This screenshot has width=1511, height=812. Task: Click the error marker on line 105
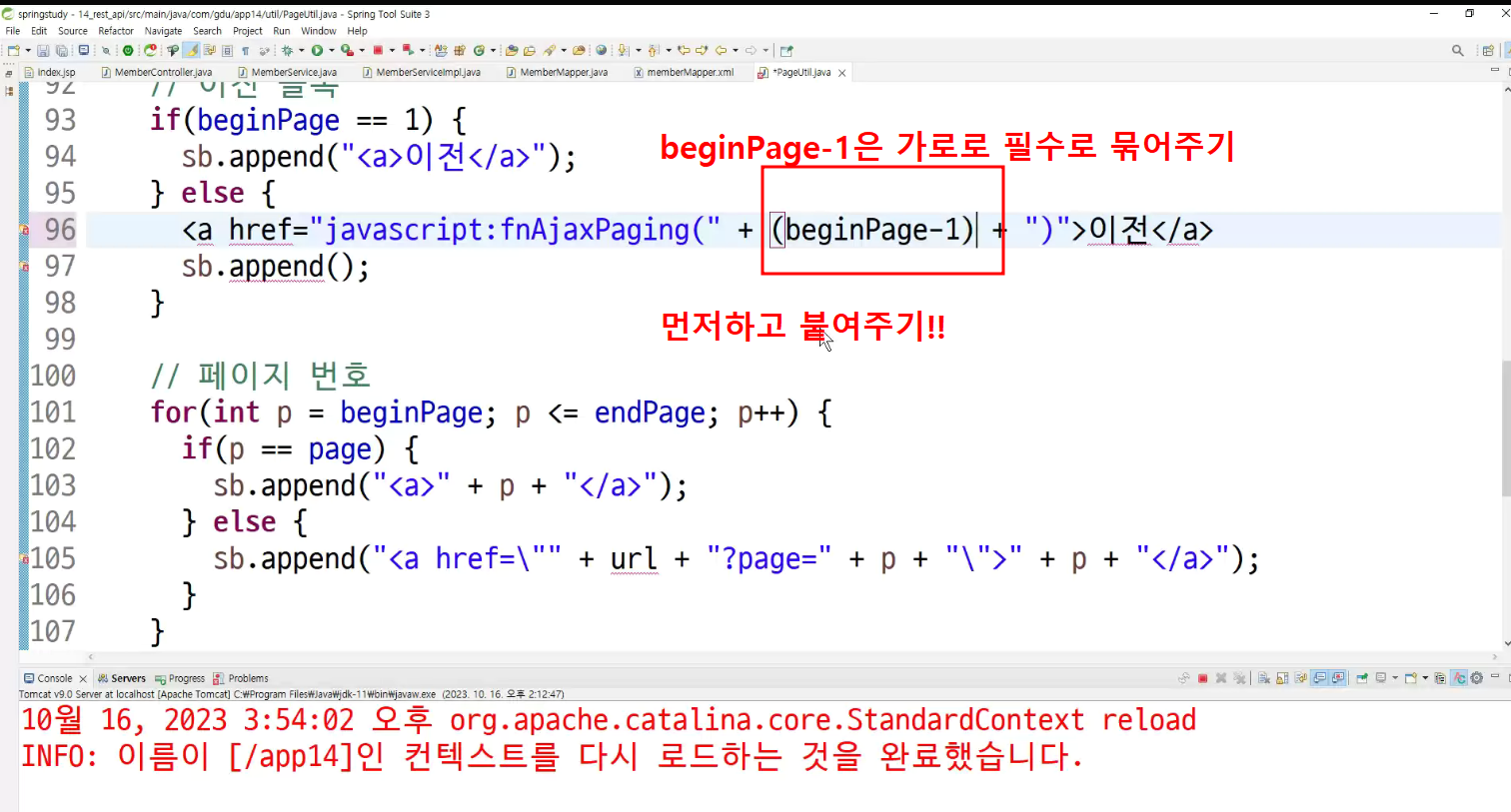(x=24, y=559)
